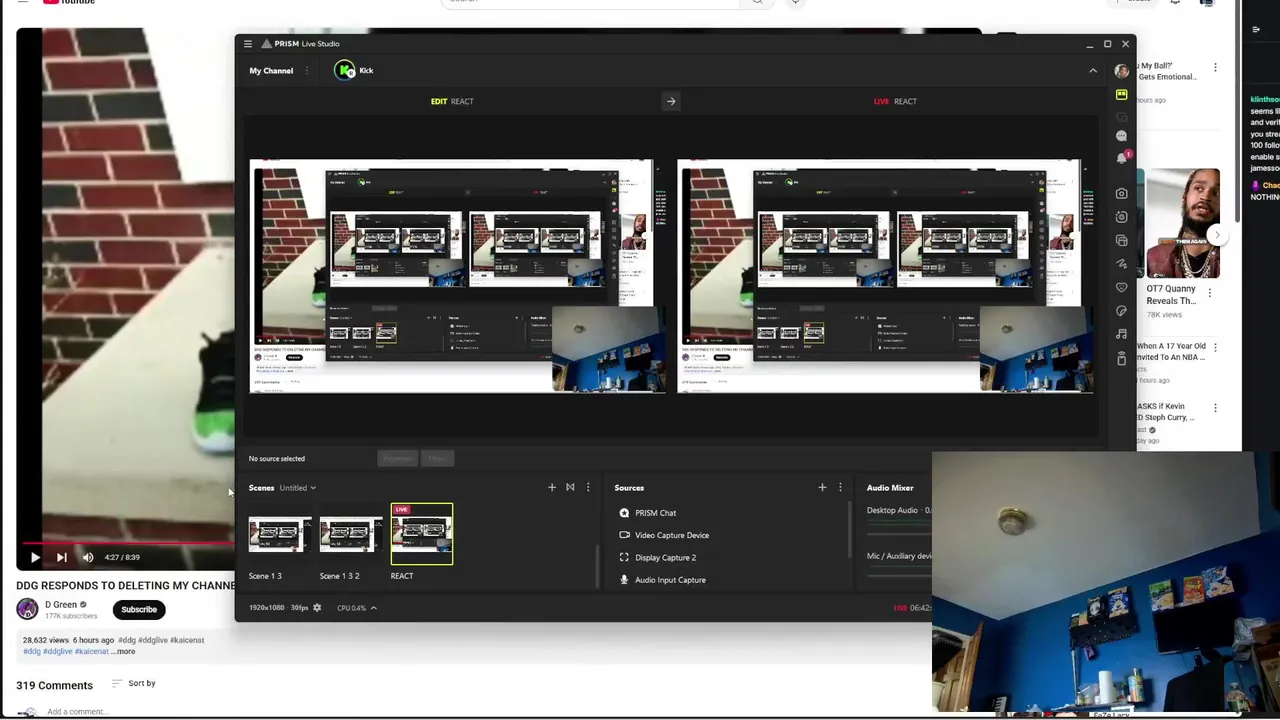
Task: Add a new source with the plus icon
Action: [822, 487]
